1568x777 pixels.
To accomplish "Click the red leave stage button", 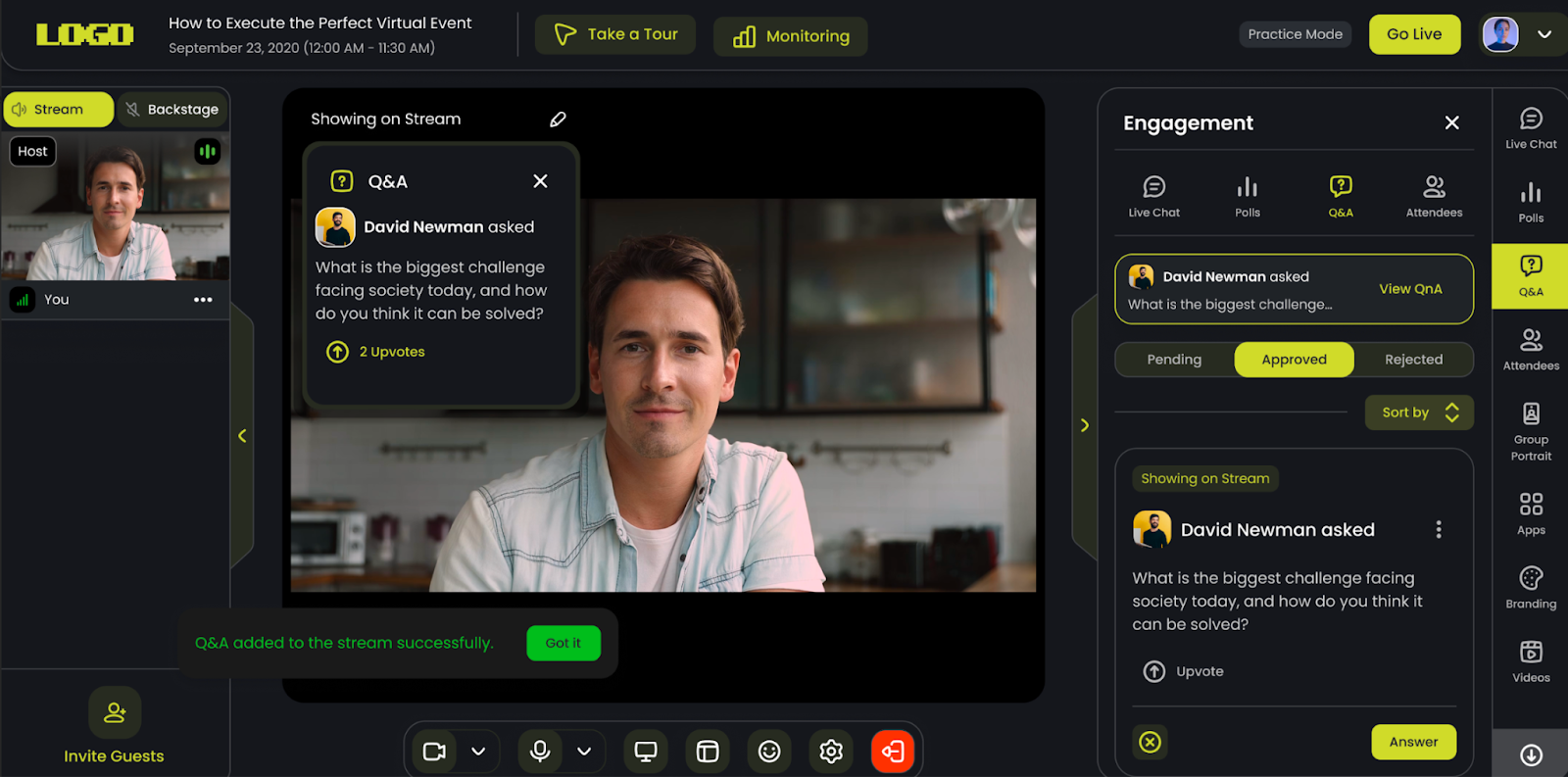I will click(893, 752).
